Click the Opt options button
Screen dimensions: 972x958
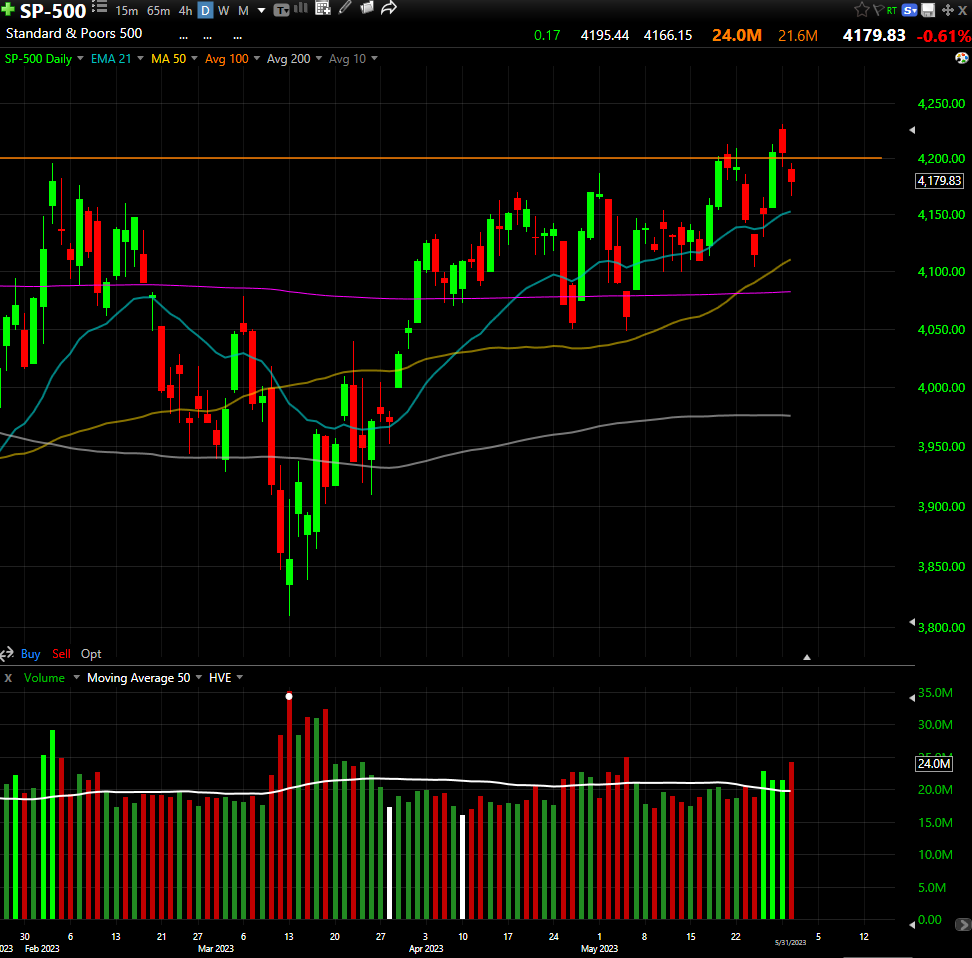point(91,654)
